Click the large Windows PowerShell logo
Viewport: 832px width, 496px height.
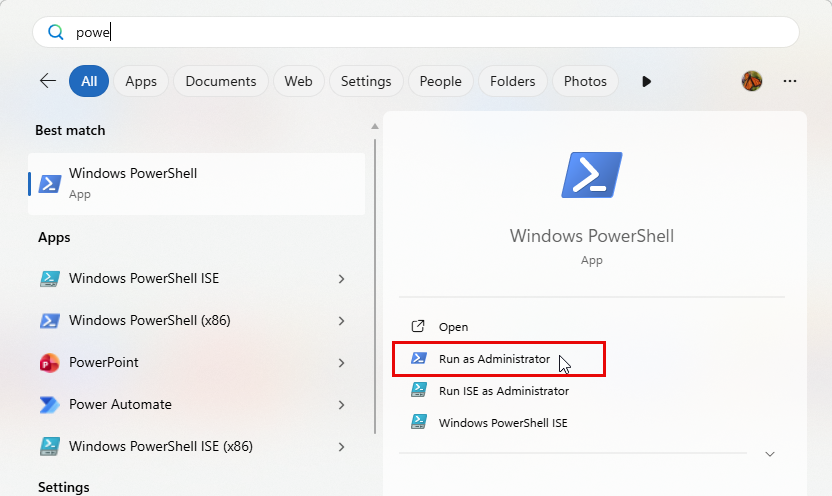coord(592,175)
